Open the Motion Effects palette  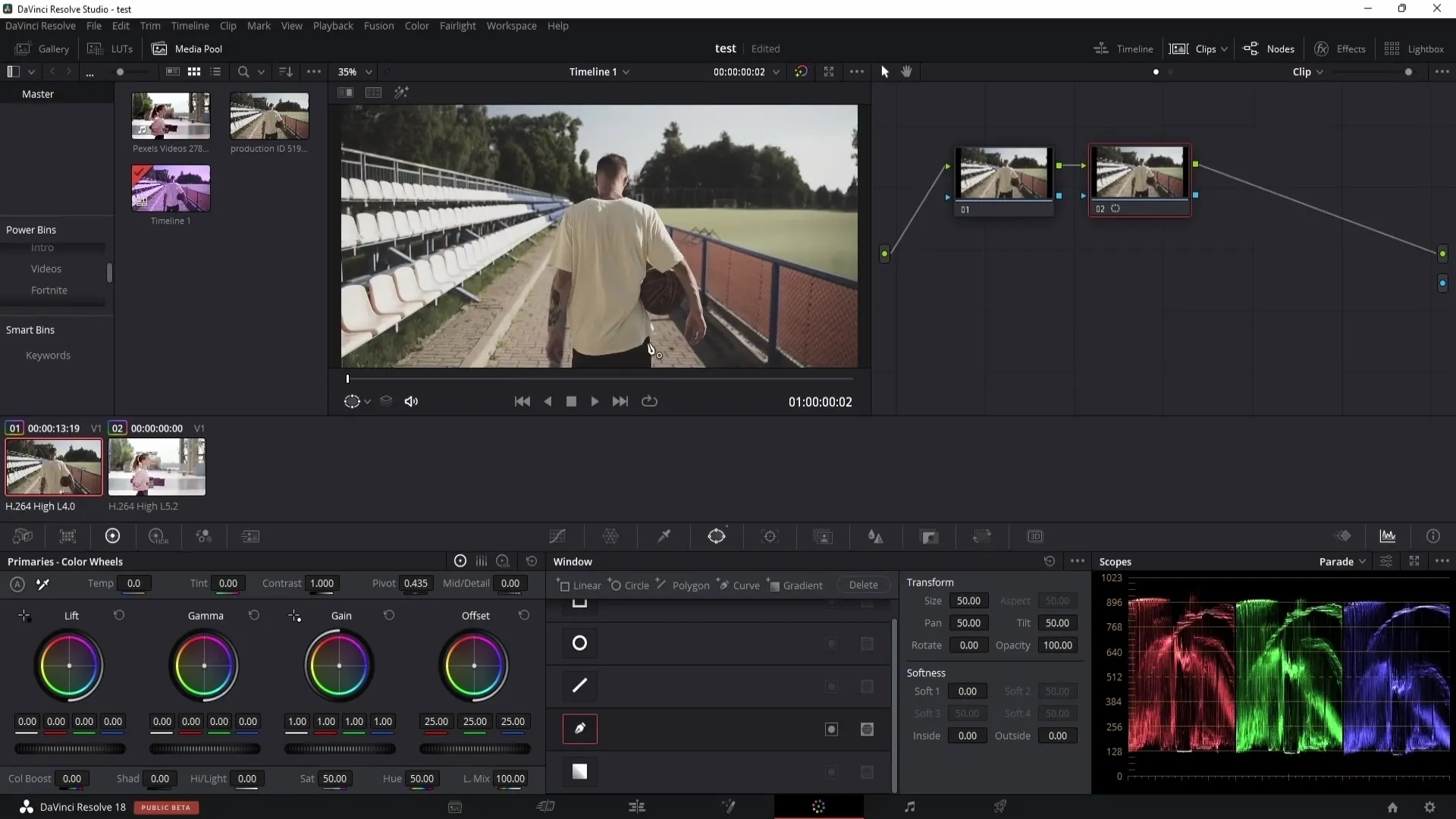coord(249,536)
